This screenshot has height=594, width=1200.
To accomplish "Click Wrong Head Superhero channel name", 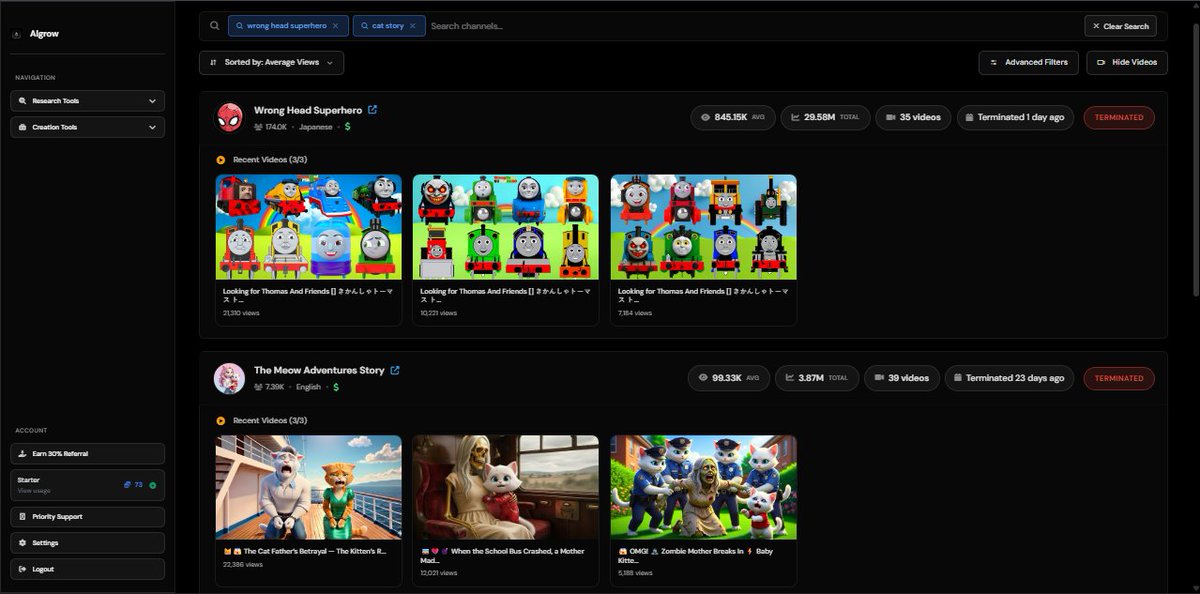I will pos(308,110).
